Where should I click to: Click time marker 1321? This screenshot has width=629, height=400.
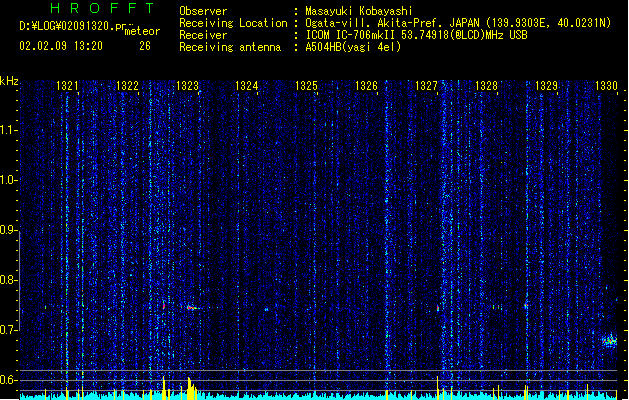pos(67,86)
